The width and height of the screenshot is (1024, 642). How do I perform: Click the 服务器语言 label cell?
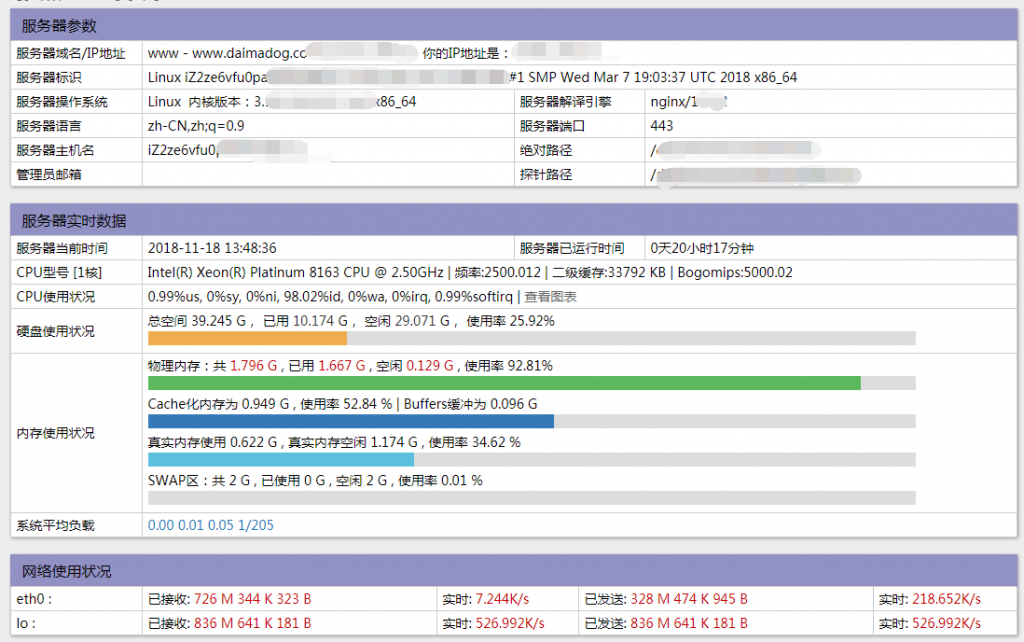tap(76, 125)
